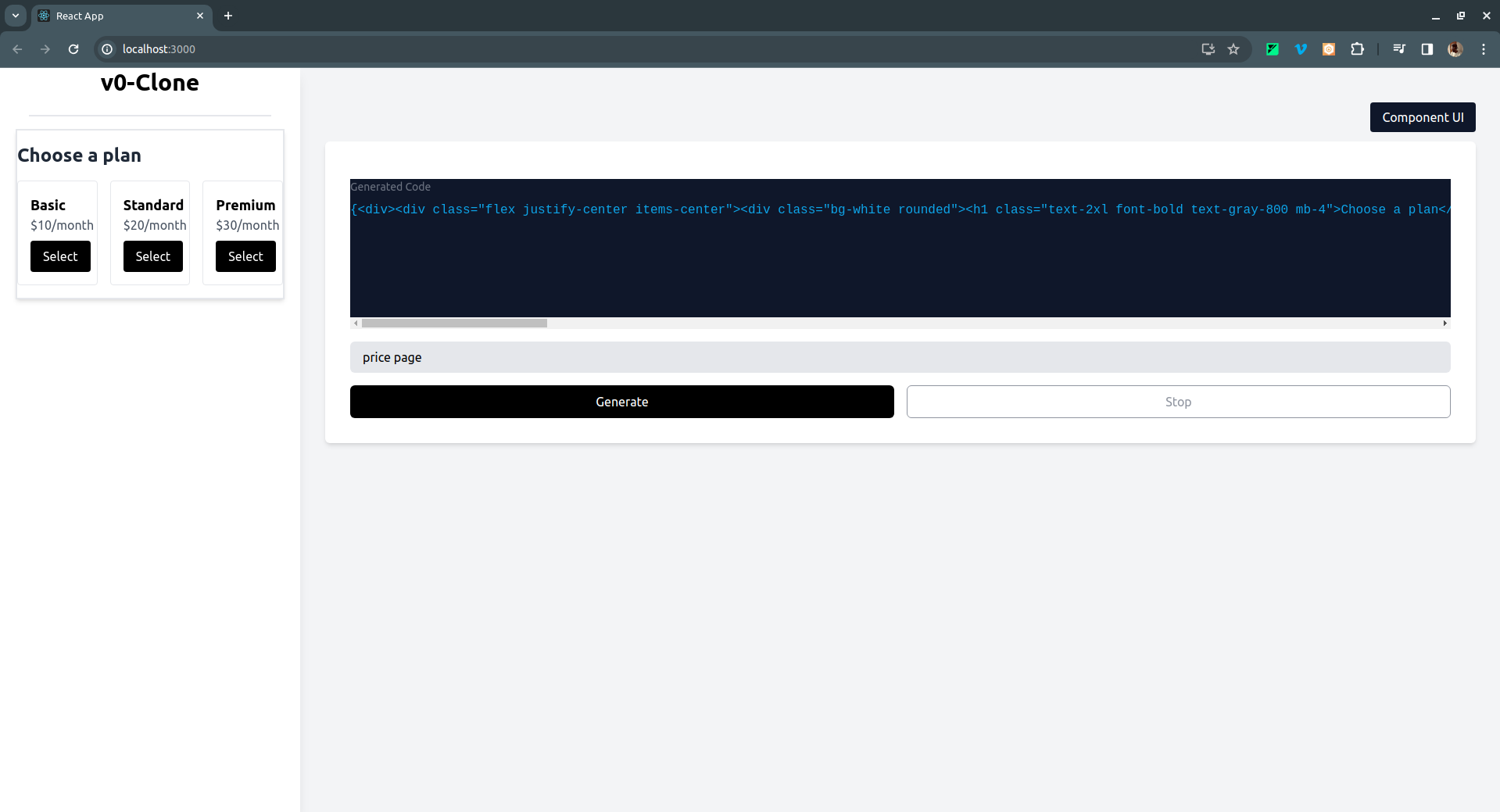Toggle the browser side panel icon
The image size is (1500, 812).
coord(1427,49)
